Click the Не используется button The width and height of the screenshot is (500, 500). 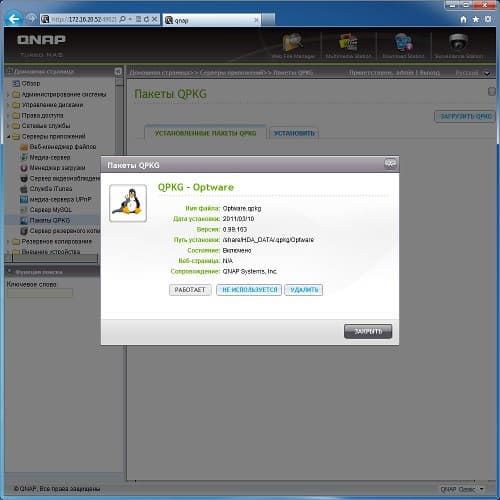coord(249,290)
